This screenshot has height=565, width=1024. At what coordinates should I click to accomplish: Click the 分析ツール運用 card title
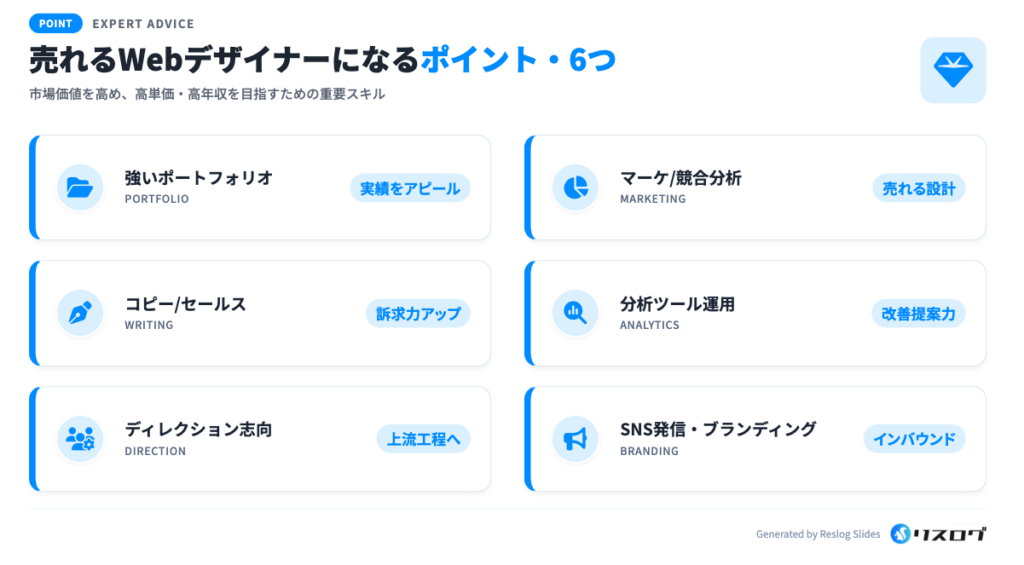click(x=677, y=304)
